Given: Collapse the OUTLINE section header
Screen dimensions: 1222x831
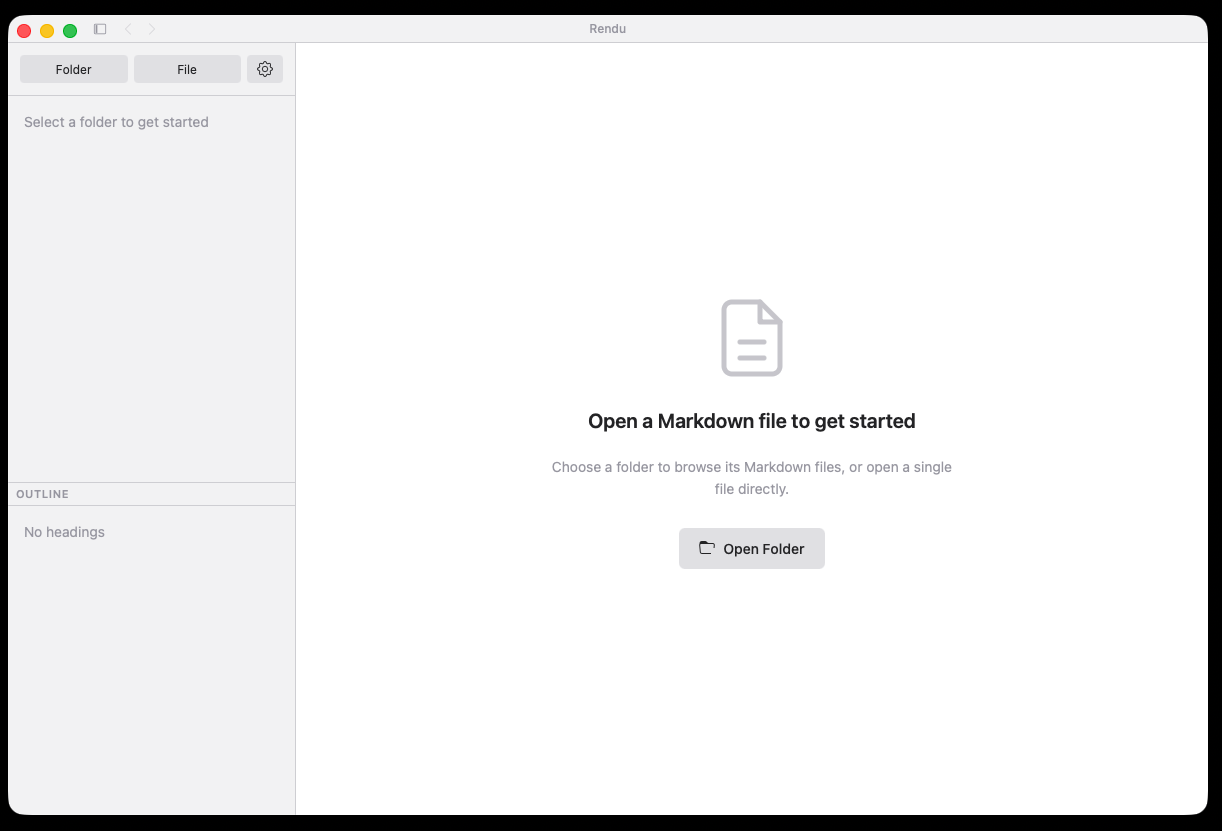Looking at the screenshot, I should pos(42,493).
